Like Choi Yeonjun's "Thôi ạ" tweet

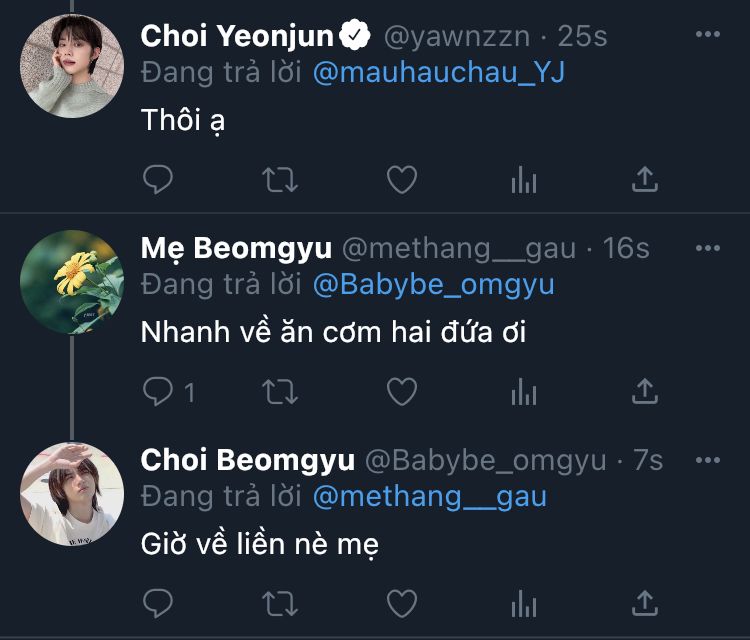click(401, 180)
